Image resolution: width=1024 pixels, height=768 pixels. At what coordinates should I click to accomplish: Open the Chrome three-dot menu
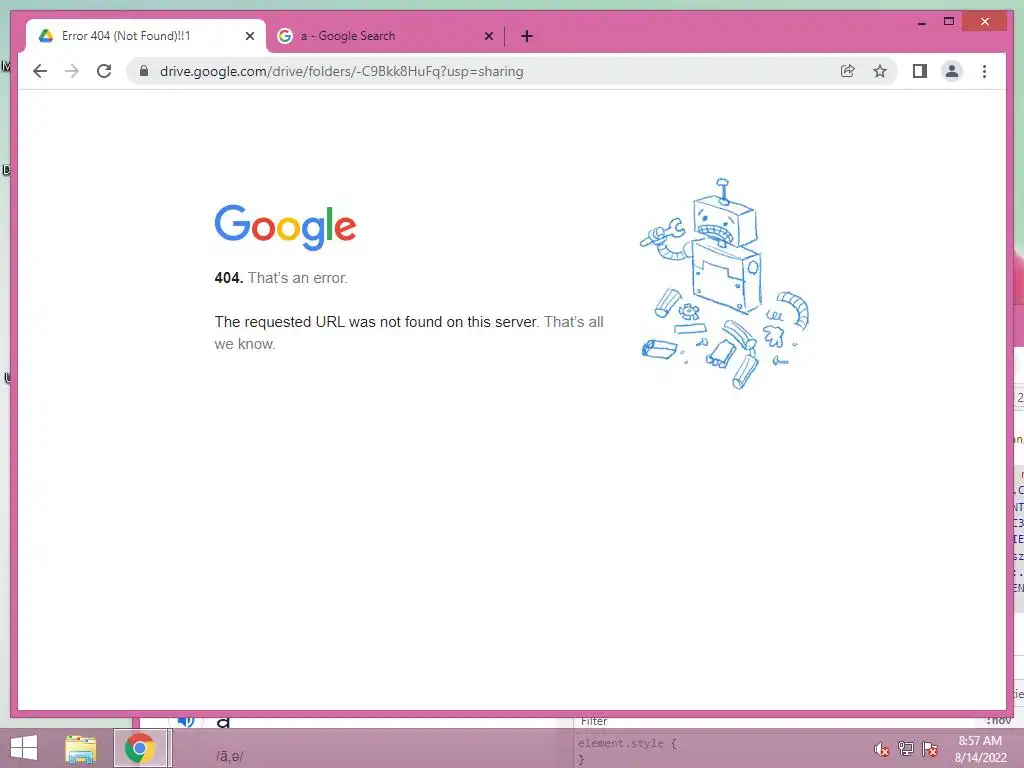984,71
